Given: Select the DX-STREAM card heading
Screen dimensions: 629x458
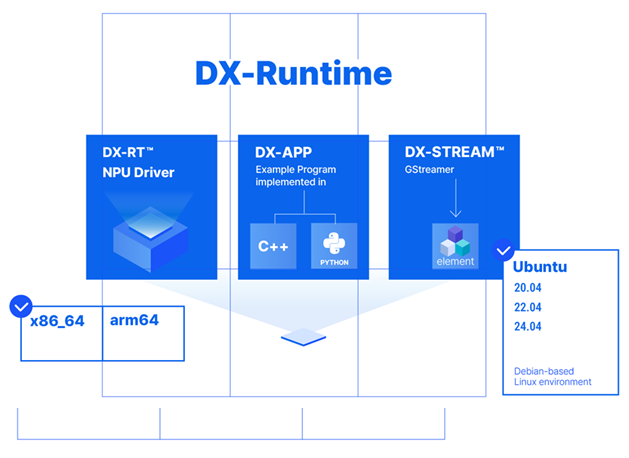Looking at the screenshot, I should [454, 152].
